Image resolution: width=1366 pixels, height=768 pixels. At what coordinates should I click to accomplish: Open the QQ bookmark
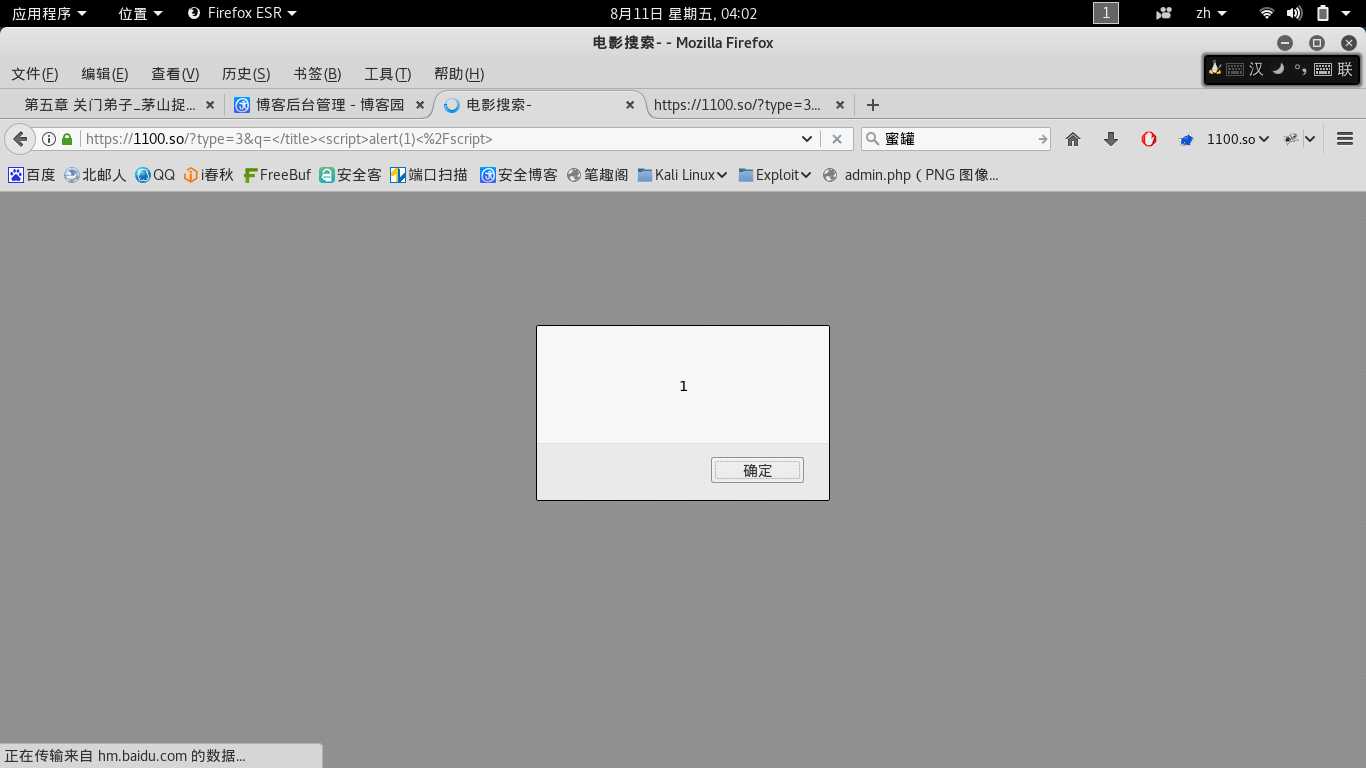[155, 175]
